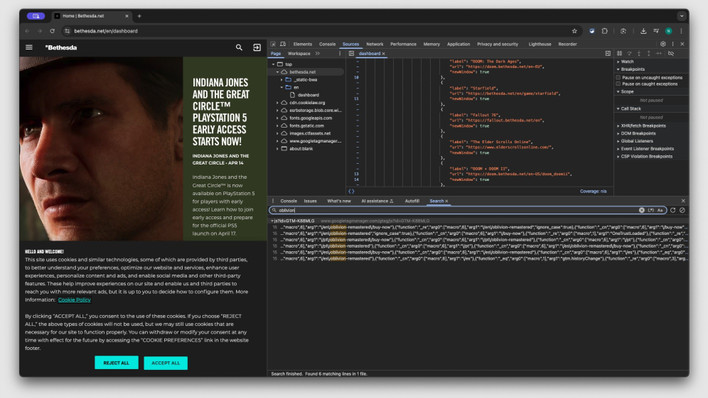Open the browser extensions puzzle icon
The width and height of the screenshot is (708, 398).
click(x=605, y=31)
